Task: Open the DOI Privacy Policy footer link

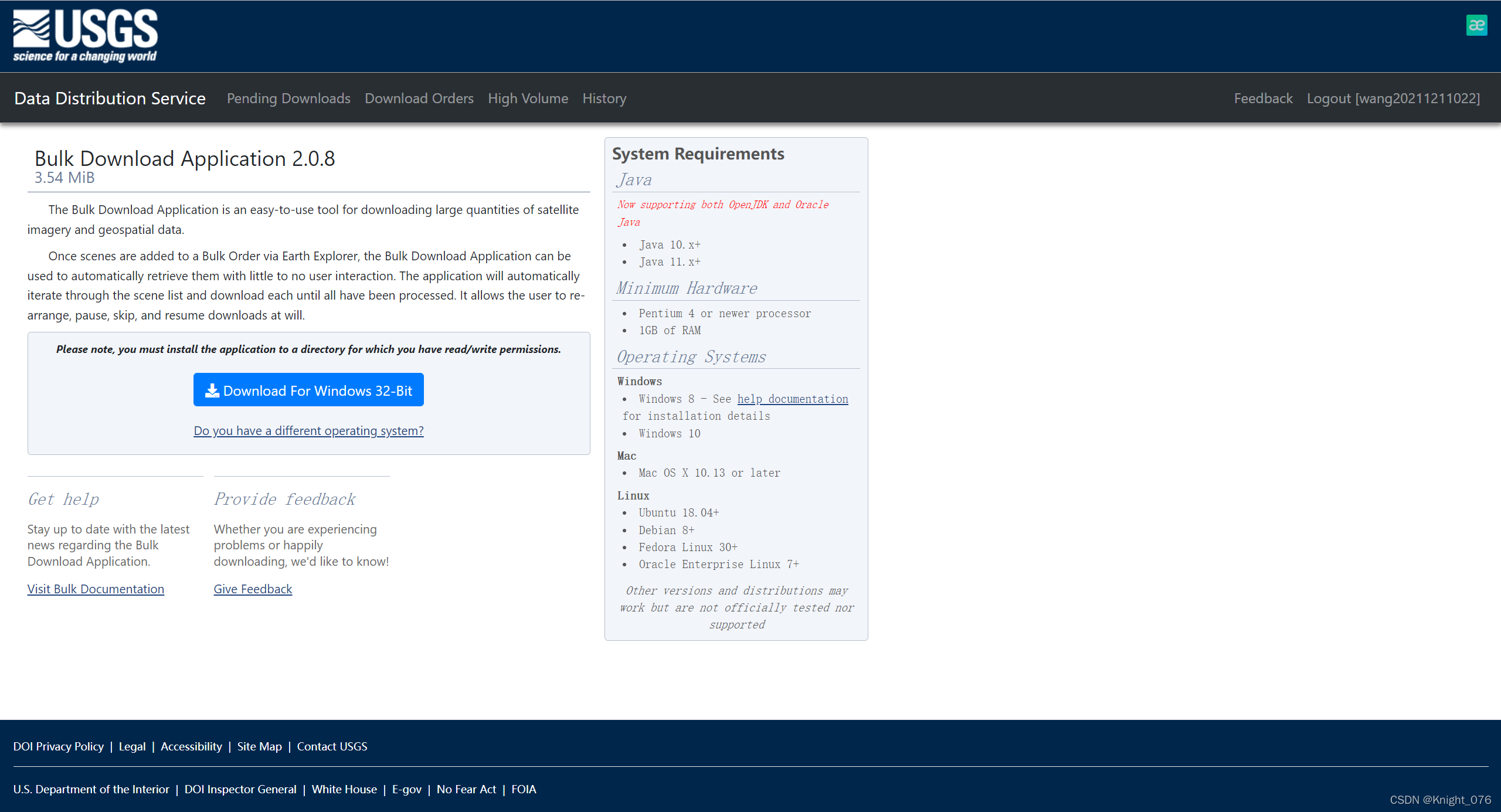Action: [58, 746]
